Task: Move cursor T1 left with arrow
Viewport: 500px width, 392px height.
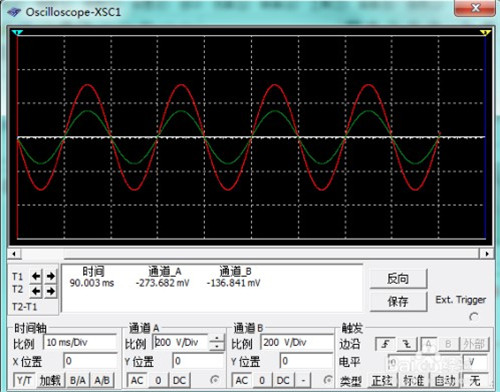Action: [x=36, y=276]
